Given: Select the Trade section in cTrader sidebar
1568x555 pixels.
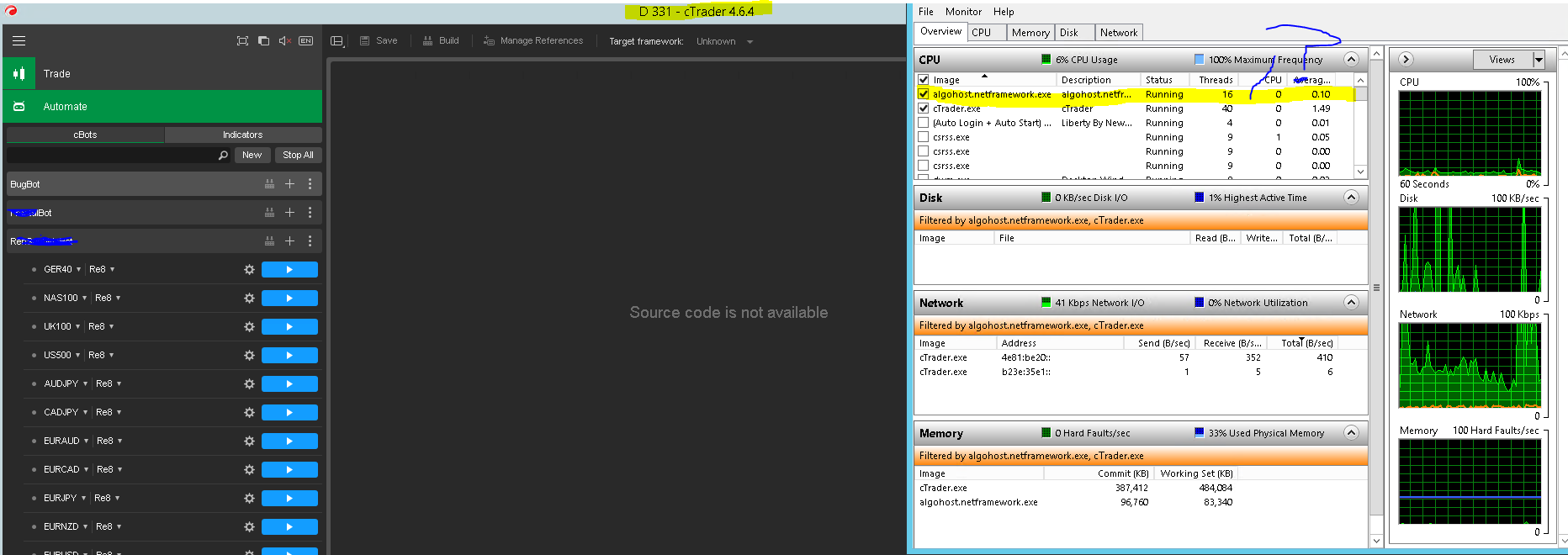Looking at the screenshot, I should 162,74.
